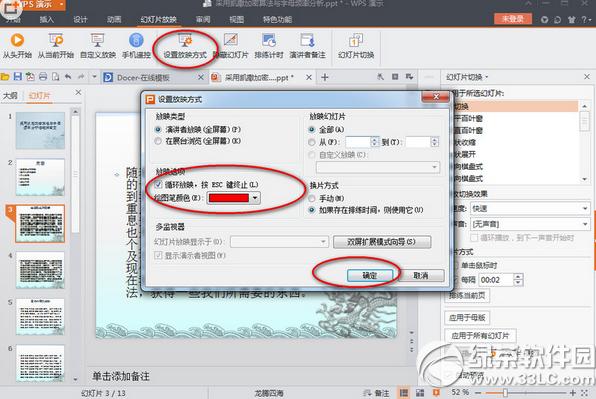Select 如果存在排练时间，则使用它 radio button
This screenshot has height=399, width=596.
(x=312, y=210)
